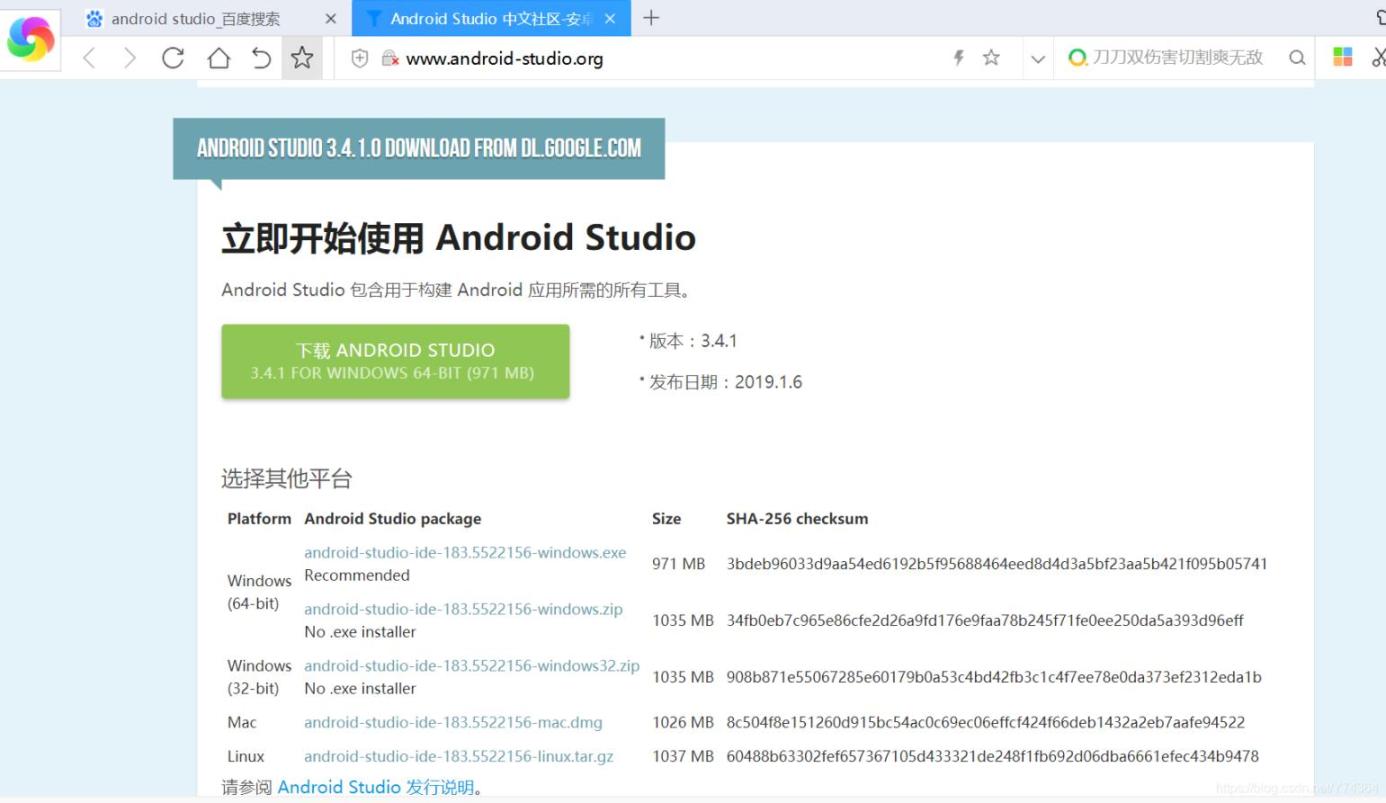Download android-studio-ide windows.exe package
This screenshot has height=803, width=1386.
point(465,552)
